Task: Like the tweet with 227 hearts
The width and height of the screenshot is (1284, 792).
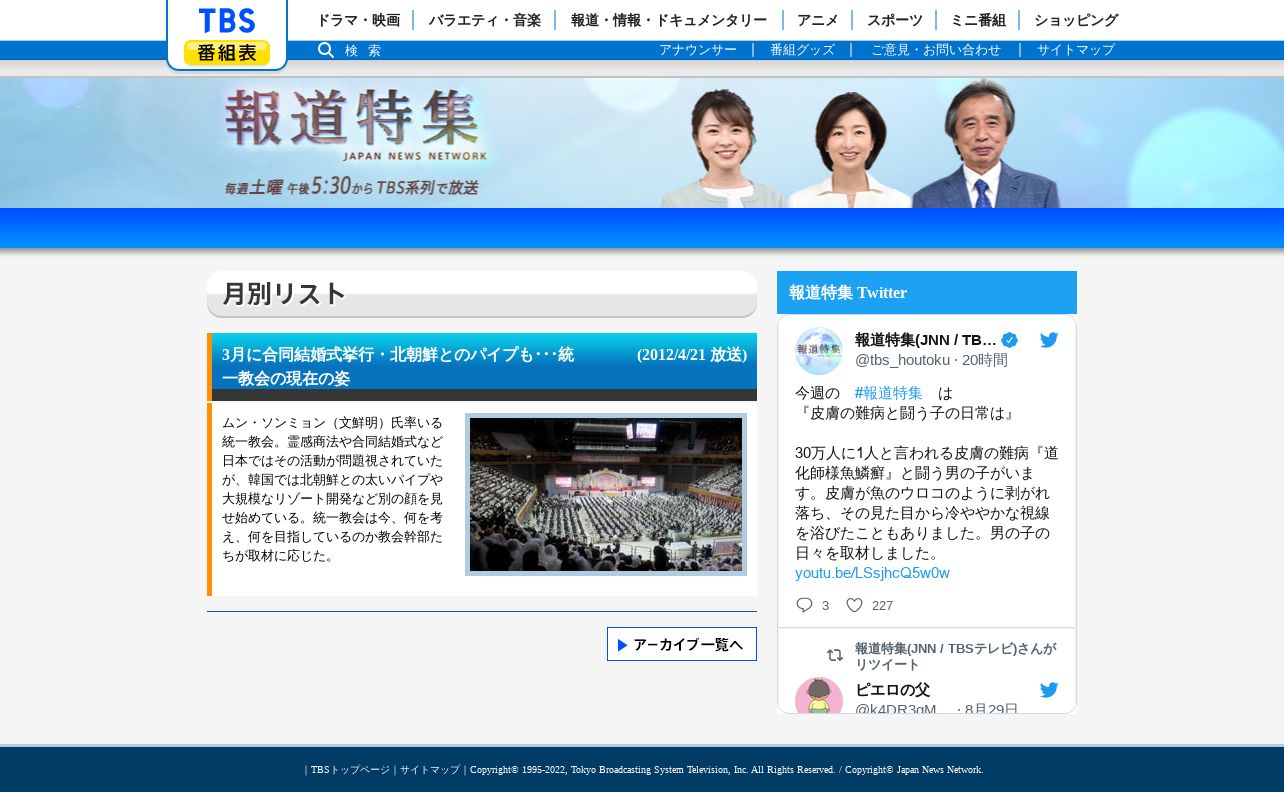Action: pos(854,605)
